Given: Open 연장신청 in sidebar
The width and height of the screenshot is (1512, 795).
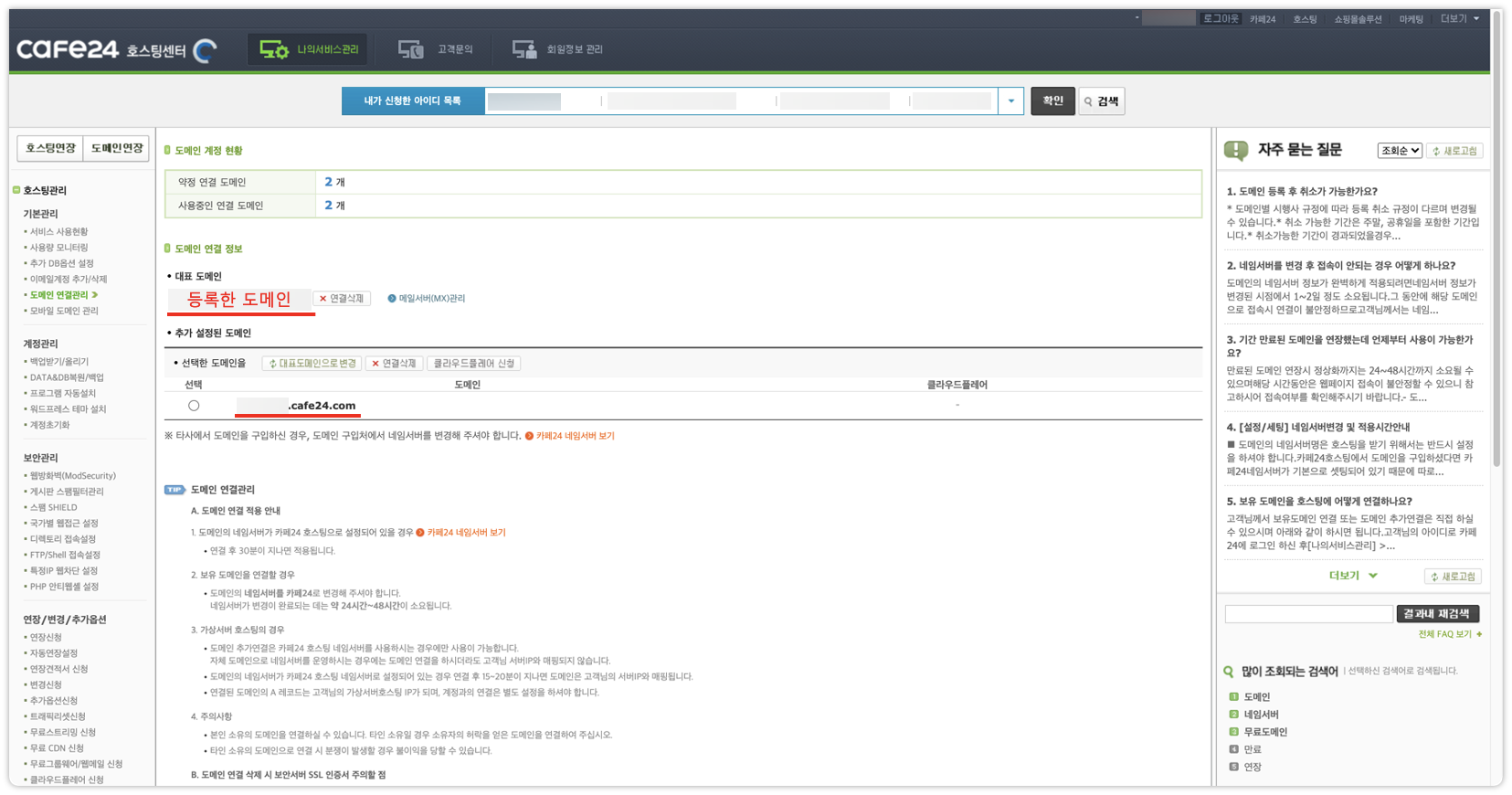Looking at the screenshot, I should tap(46, 638).
